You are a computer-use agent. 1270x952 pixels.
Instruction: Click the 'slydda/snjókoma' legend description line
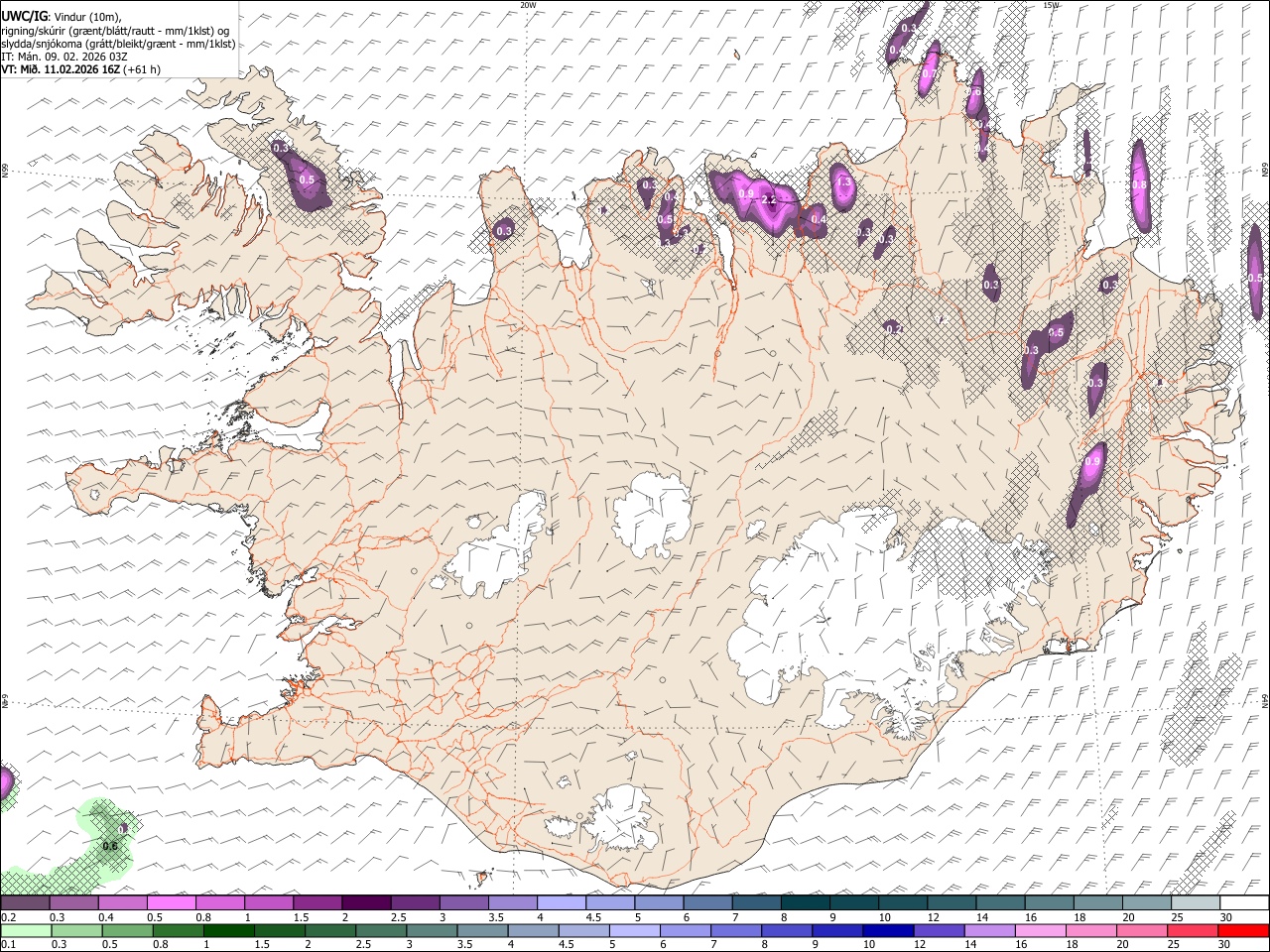[118, 44]
